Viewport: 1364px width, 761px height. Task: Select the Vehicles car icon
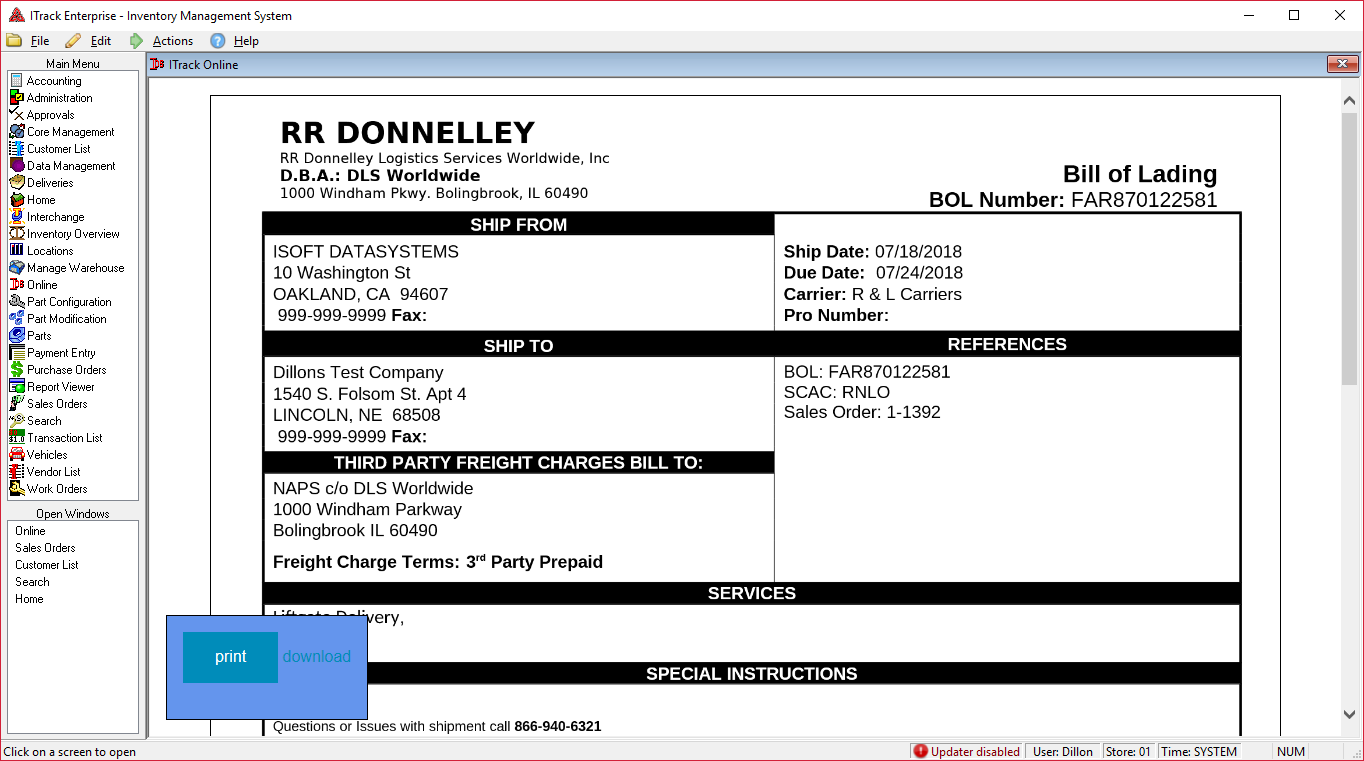(x=16, y=455)
